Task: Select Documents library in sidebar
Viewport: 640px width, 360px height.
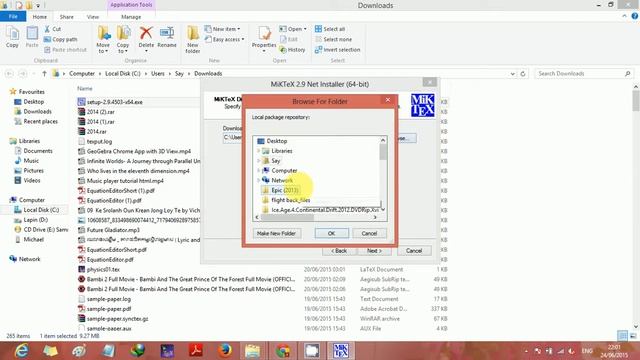Action: (38, 151)
